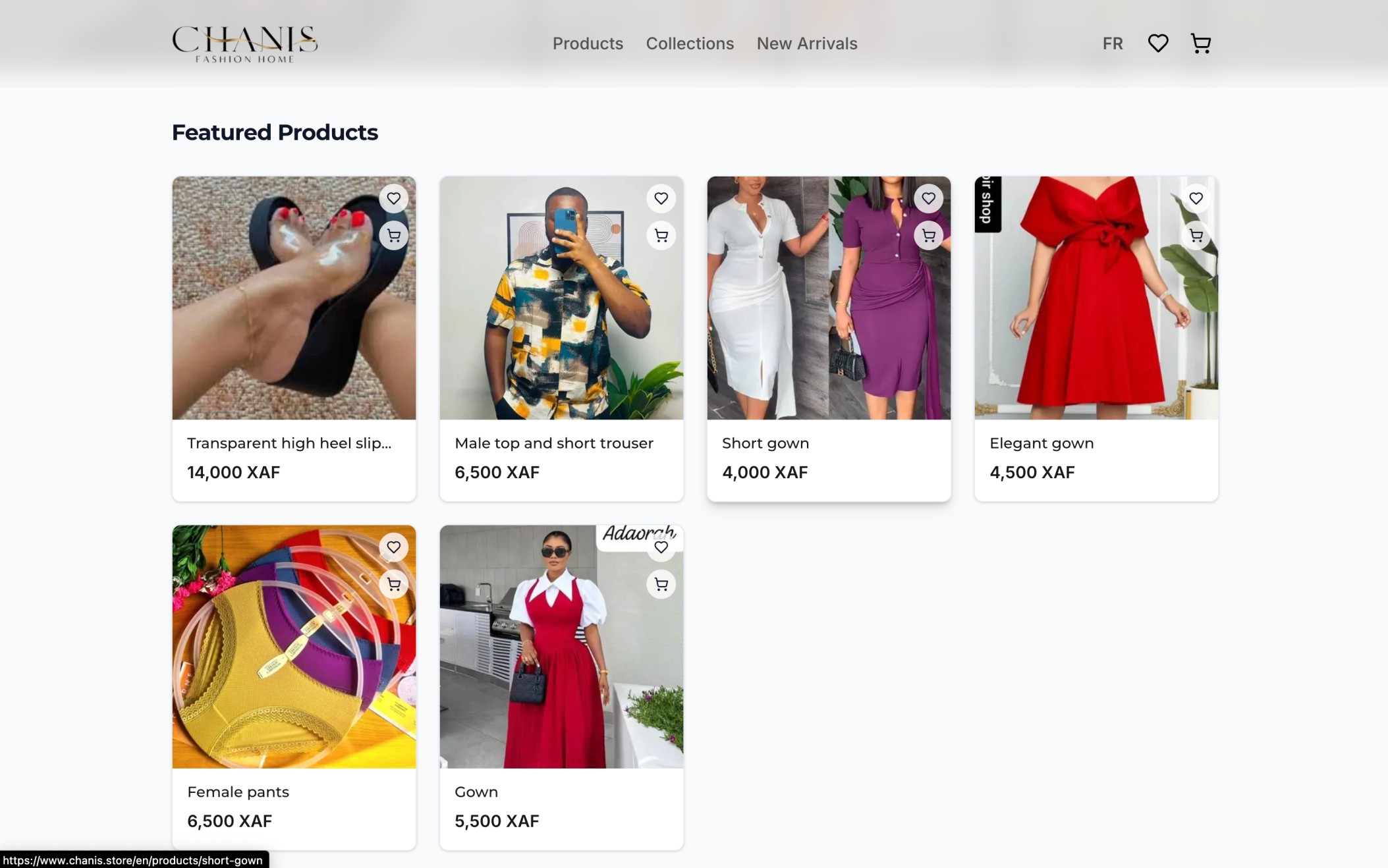This screenshot has height=868, width=1388.
Task: Add the Short gown to cart
Action: (928, 235)
